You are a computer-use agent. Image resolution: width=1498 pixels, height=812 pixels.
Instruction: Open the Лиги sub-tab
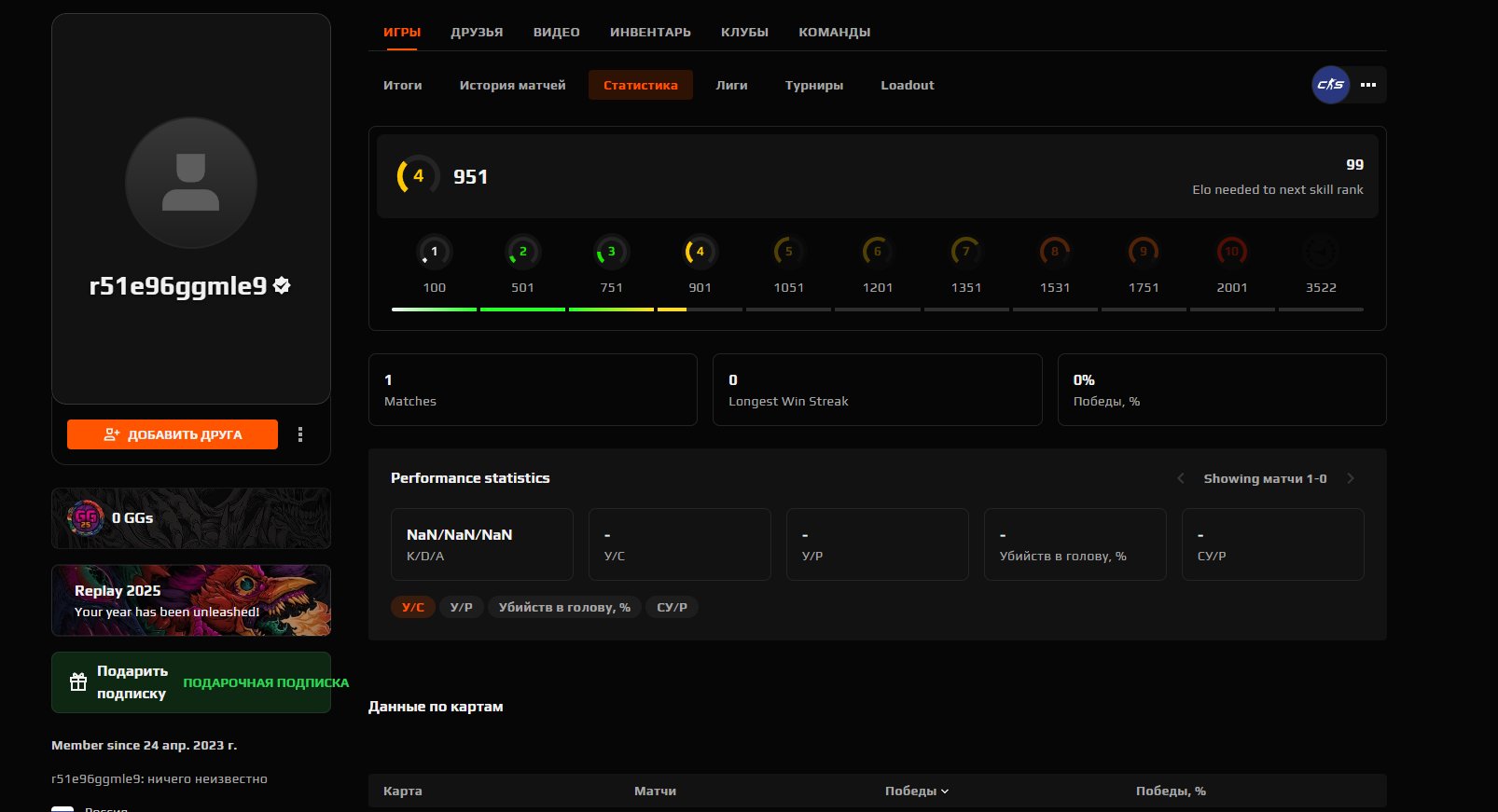[732, 85]
